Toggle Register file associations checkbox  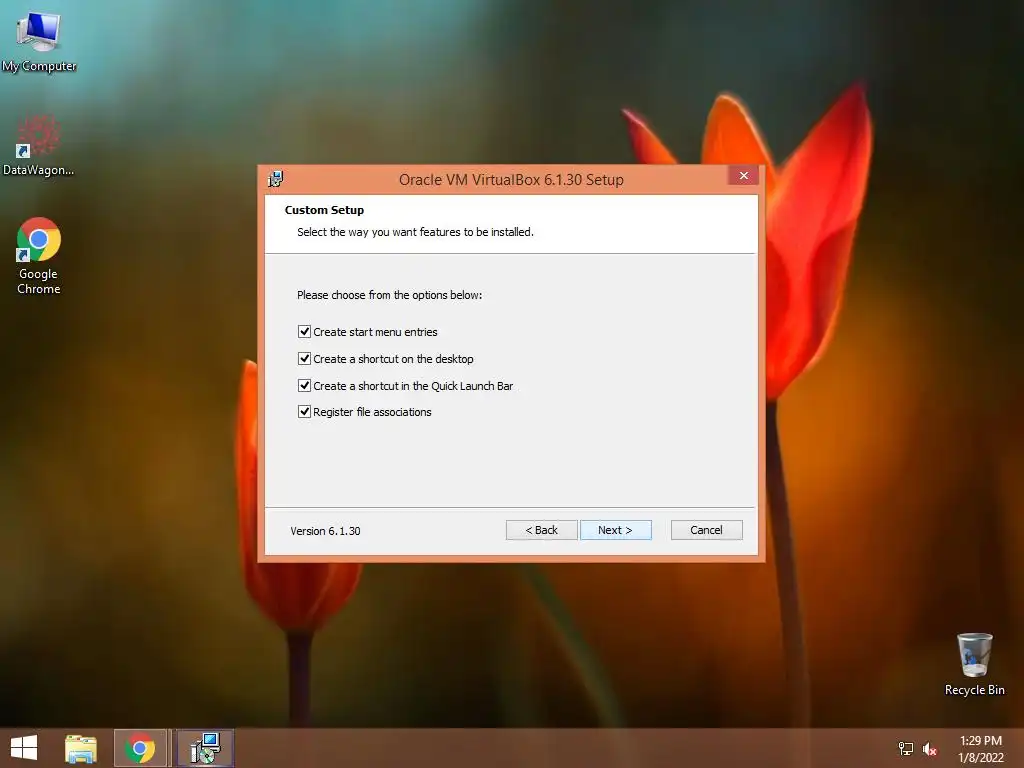point(304,411)
